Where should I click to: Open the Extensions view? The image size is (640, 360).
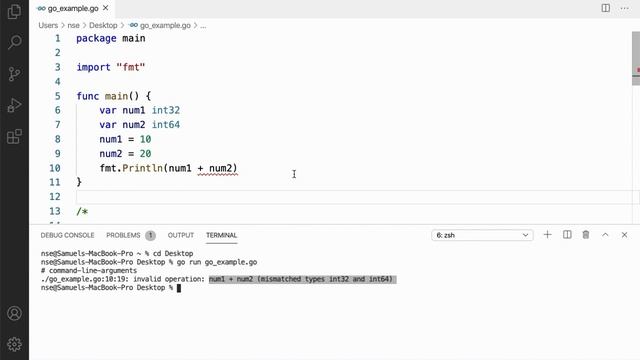pyautogui.click(x=14, y=137)
